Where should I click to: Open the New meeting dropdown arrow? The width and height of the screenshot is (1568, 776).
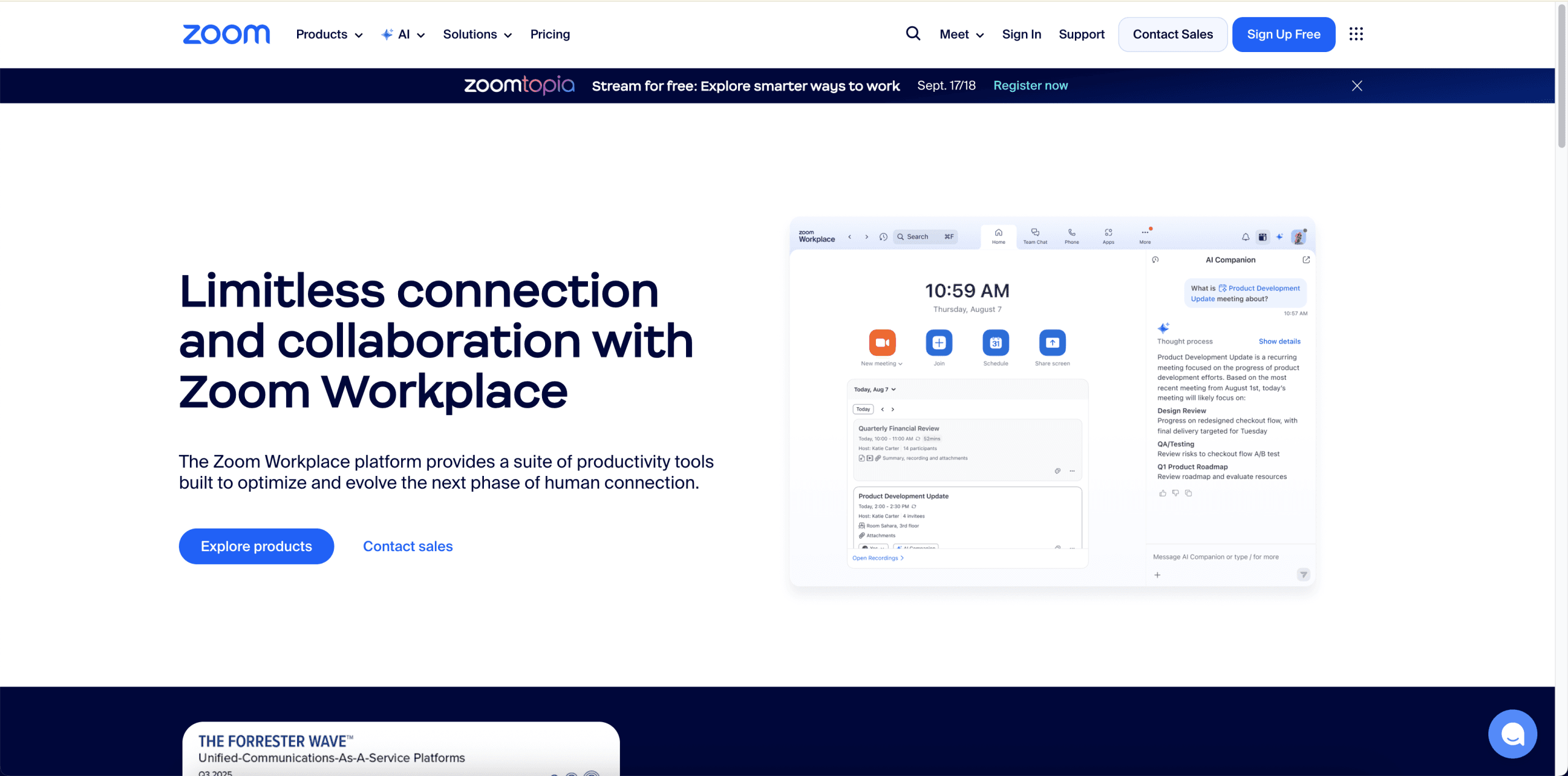pyautogui.click(x=900, y=364)
